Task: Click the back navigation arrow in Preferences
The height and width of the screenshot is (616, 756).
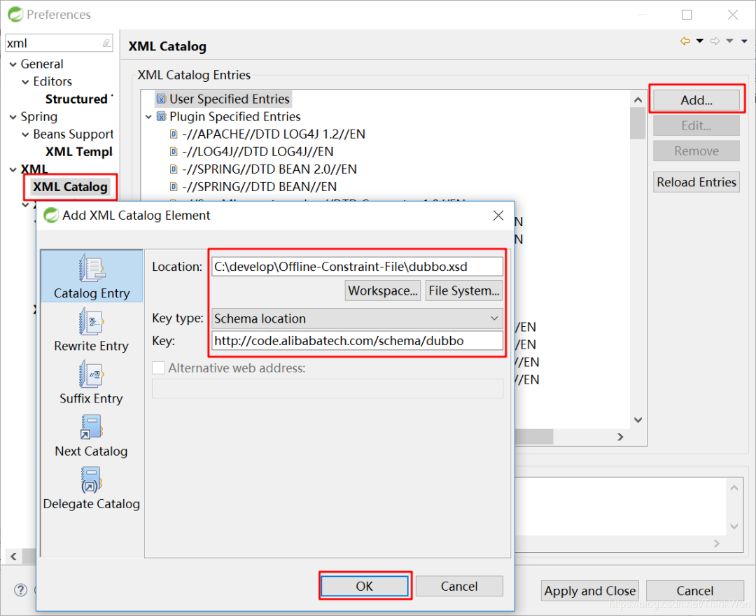Action: (685, 41)
